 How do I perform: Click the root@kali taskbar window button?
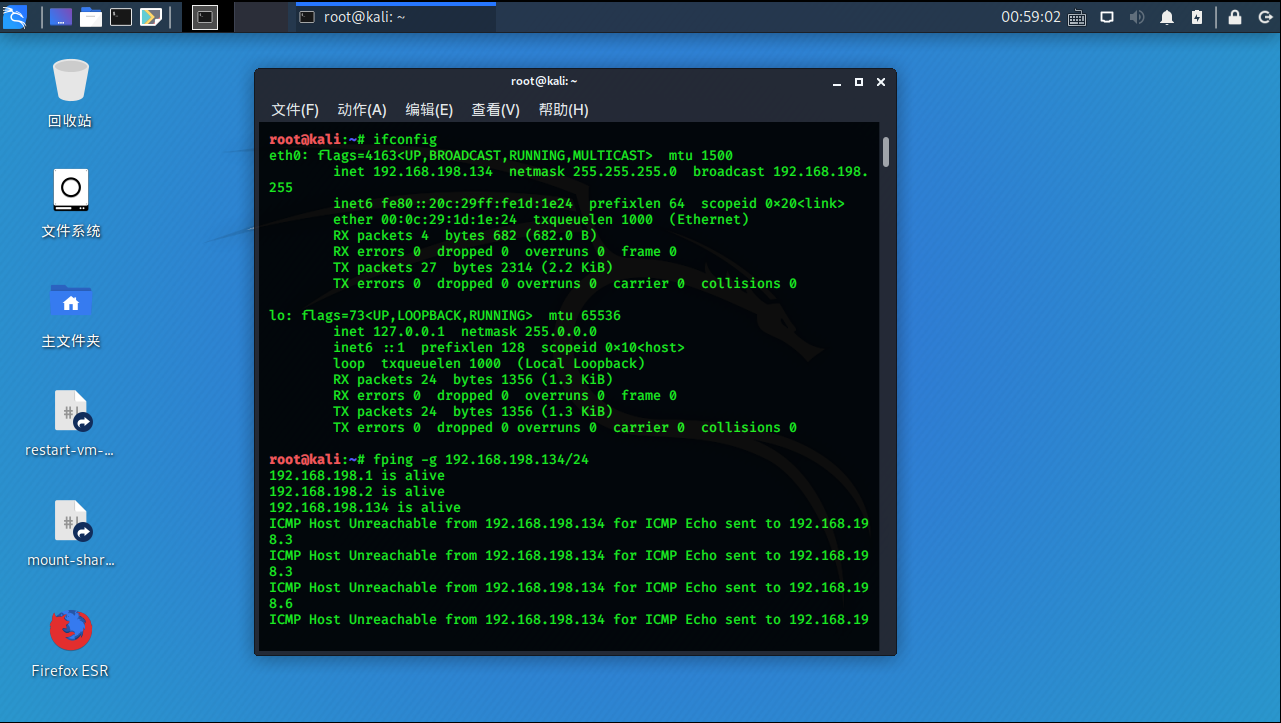pos(395,17)
